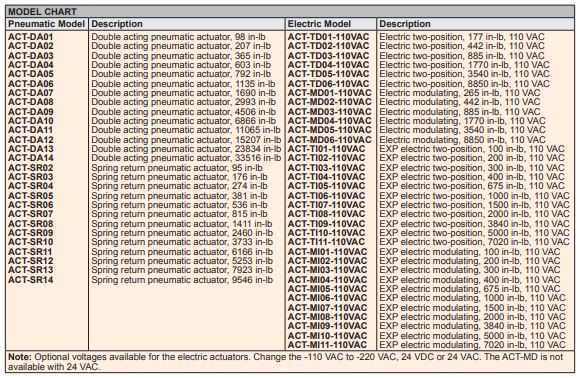Image resolution: width=581 pixels, height=378 pixels.
Task: Click the 33516 in-lb double acting description
Action: pyautogui.click(x=186, y=158)
